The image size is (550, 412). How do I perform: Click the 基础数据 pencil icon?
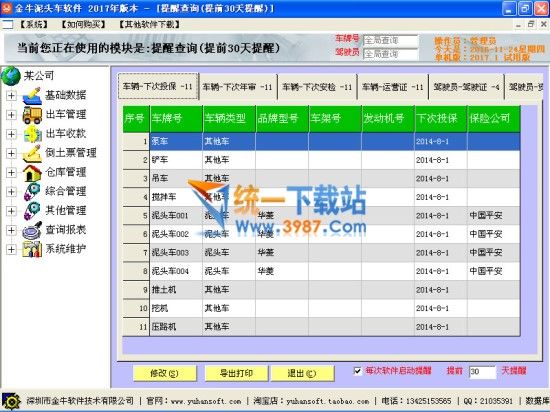32,95
